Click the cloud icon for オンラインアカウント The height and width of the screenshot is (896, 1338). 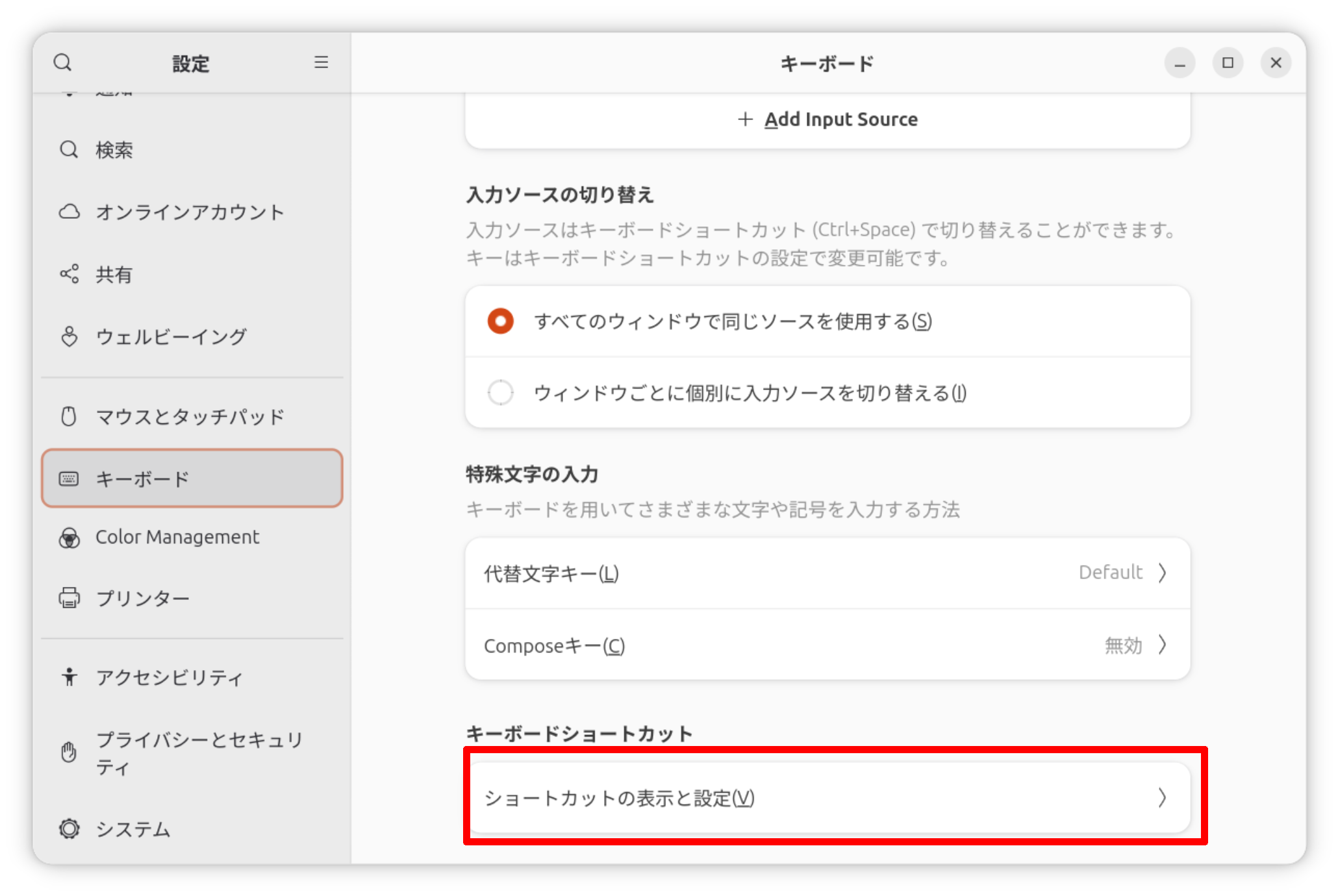coord(69,212)
